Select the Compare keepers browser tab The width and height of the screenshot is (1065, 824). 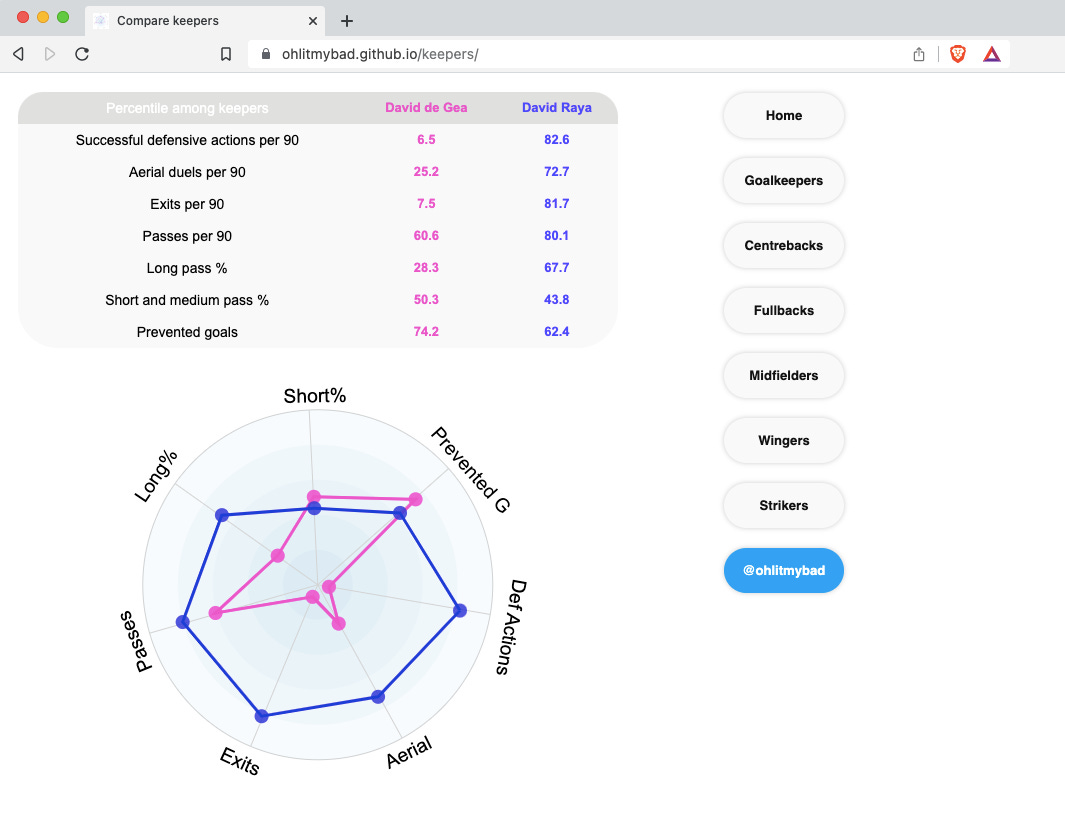(x=180, y=20)
